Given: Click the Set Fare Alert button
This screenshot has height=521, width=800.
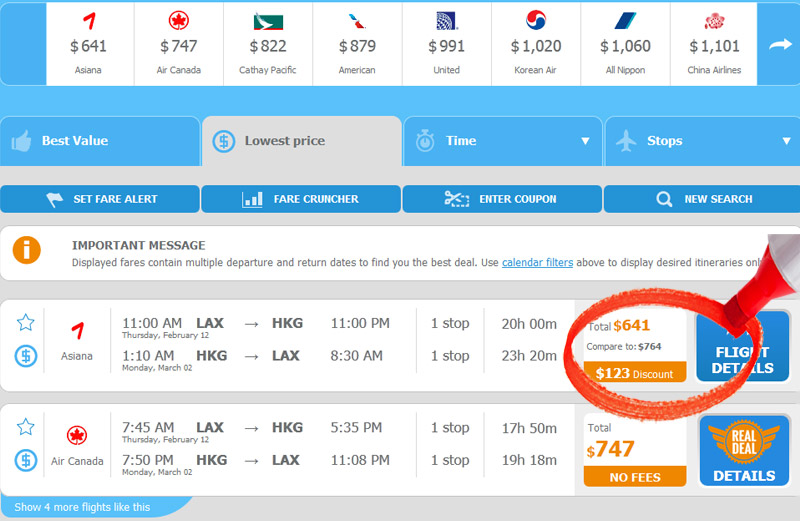Looking at the screenshot, I should click(x=100, y=199).
